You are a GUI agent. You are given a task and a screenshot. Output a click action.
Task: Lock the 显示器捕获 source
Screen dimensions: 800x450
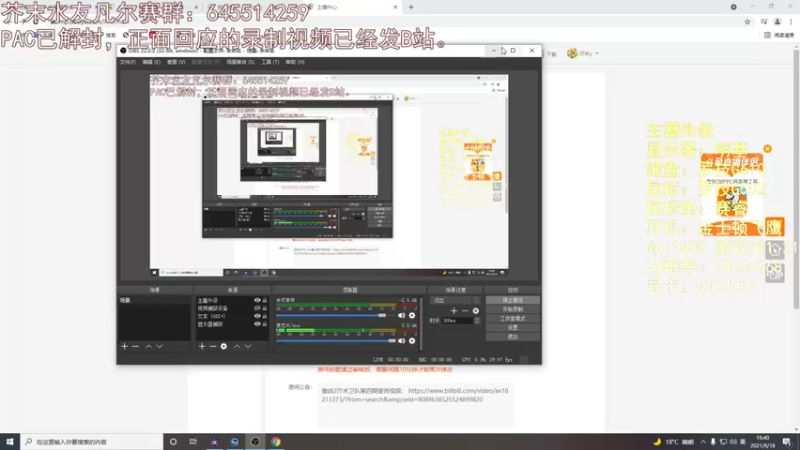click(x=264, y=324)
